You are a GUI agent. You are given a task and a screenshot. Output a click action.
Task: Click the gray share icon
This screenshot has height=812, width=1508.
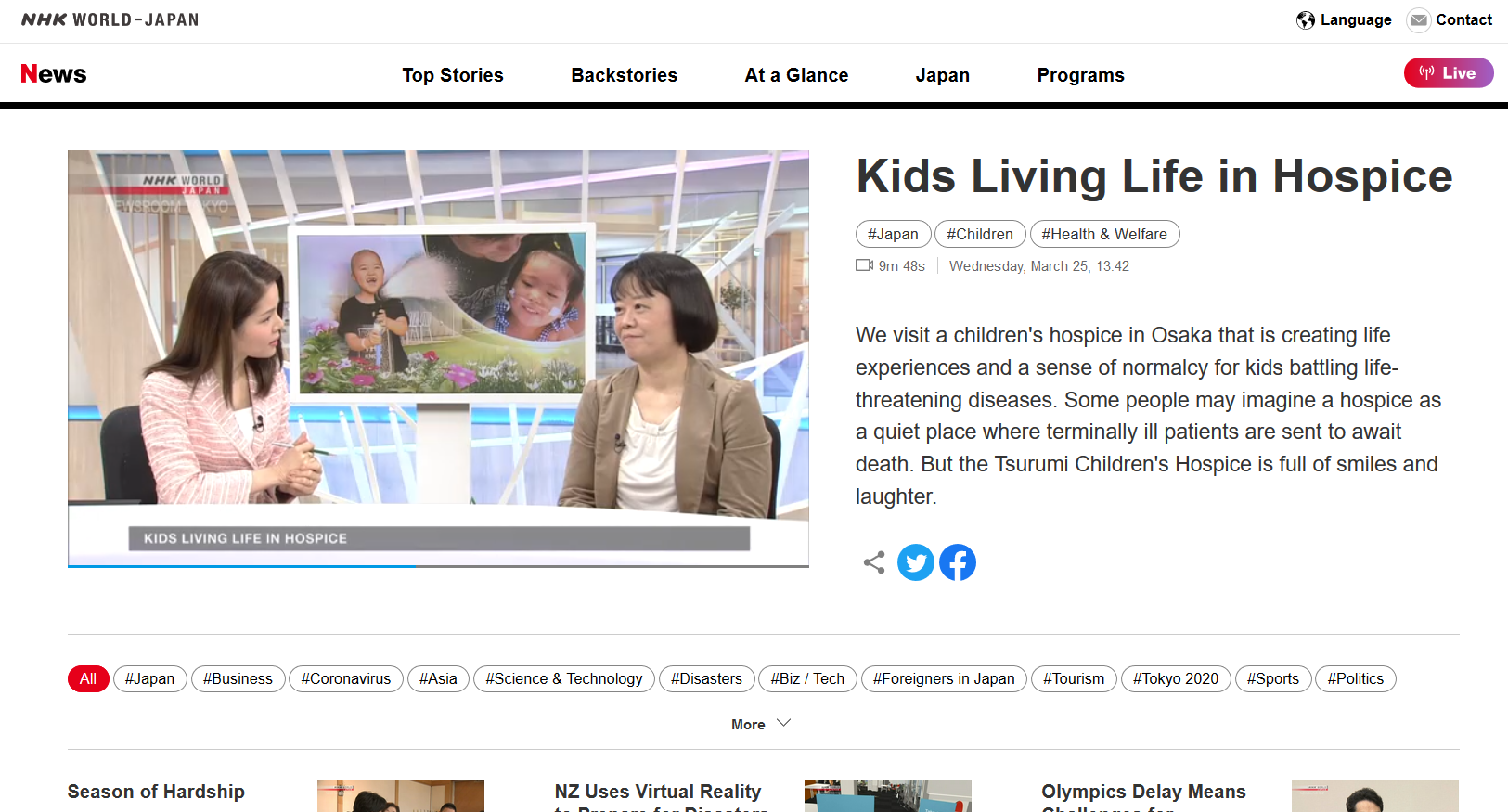tap(874, 562)
